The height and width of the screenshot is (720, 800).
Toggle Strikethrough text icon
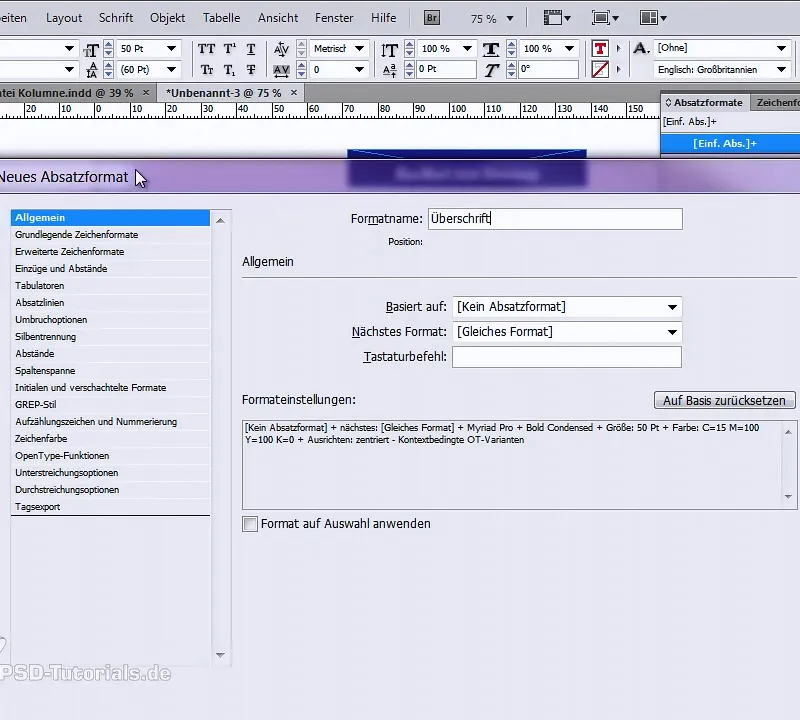[x=251, y=69]
